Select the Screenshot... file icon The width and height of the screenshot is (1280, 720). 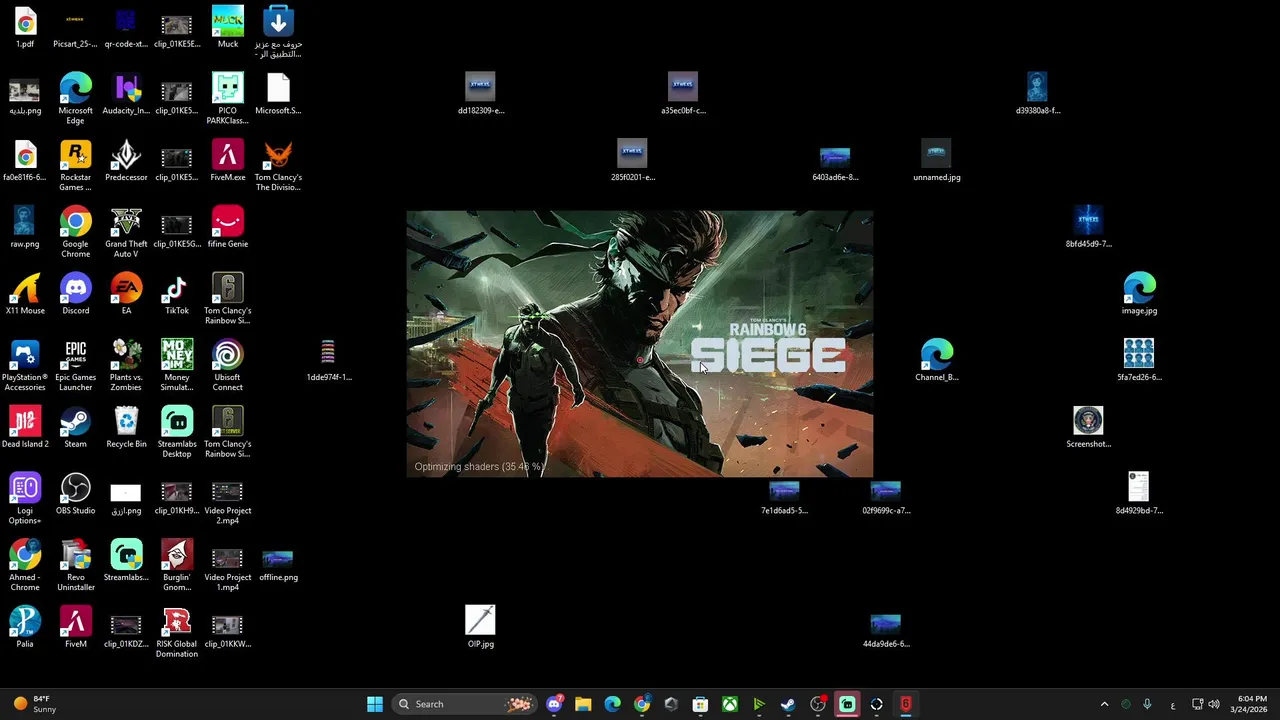pos(1088,427)
